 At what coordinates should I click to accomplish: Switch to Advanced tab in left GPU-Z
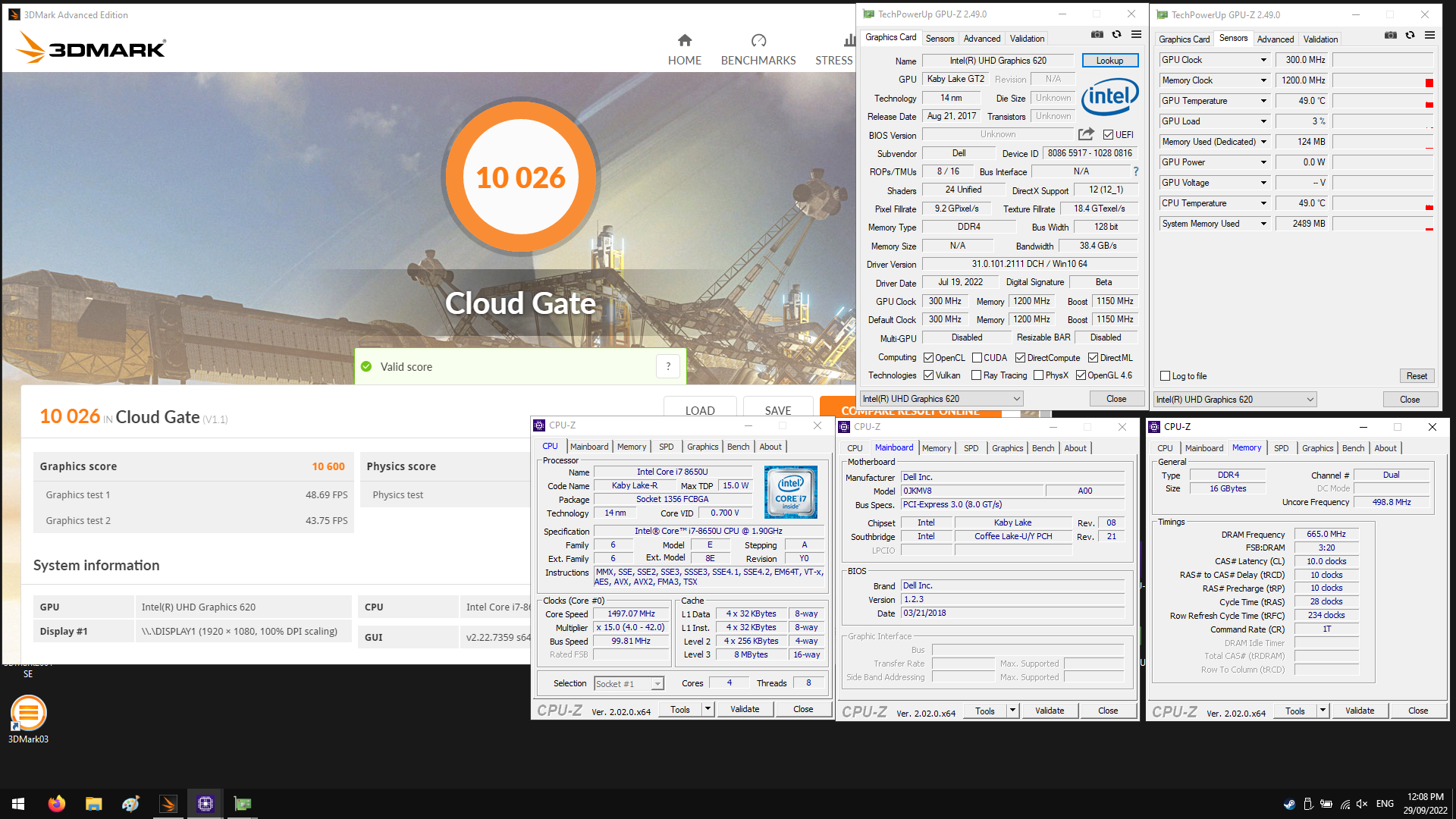[982, 39]
